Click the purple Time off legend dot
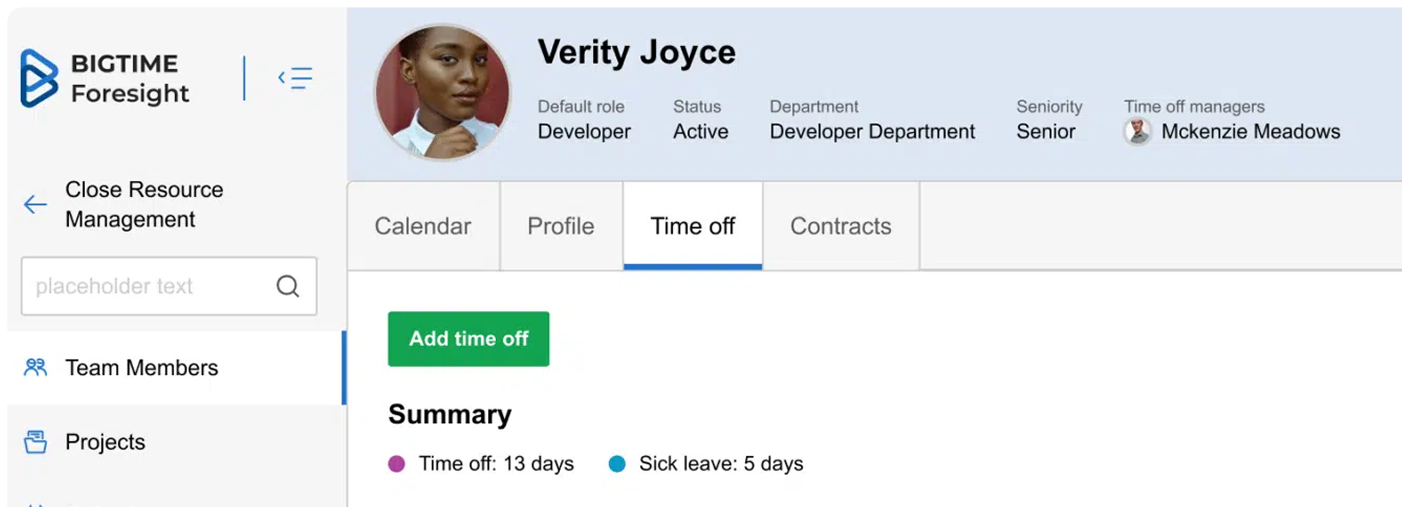The height and width of the screenshot is (507, 1402). (397, 464)
